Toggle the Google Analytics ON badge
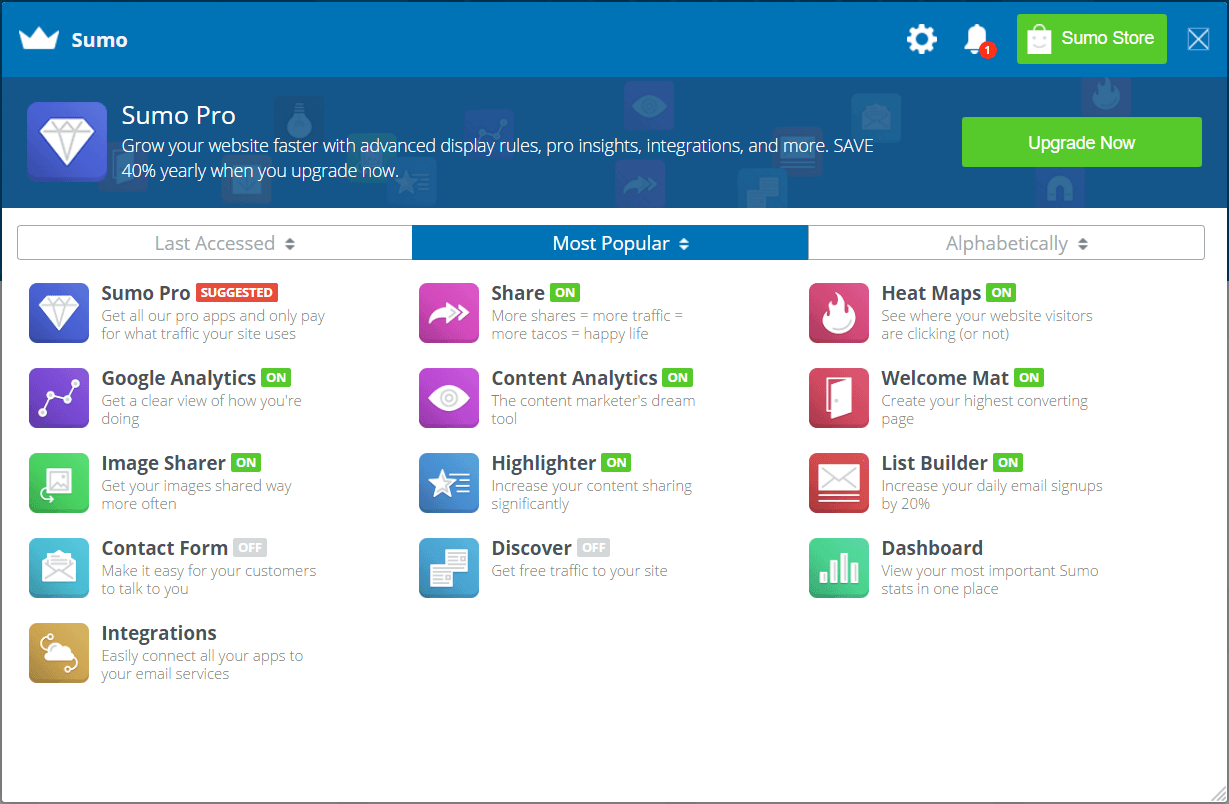Image resolution: width=1229 pixels, height=804 pixels. point(276,378)
